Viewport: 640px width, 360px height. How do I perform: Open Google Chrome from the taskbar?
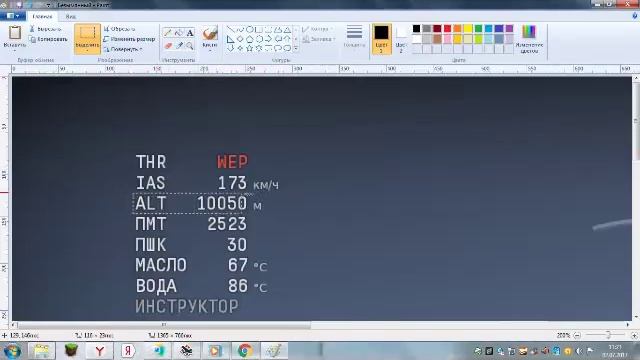coord(245,351)
